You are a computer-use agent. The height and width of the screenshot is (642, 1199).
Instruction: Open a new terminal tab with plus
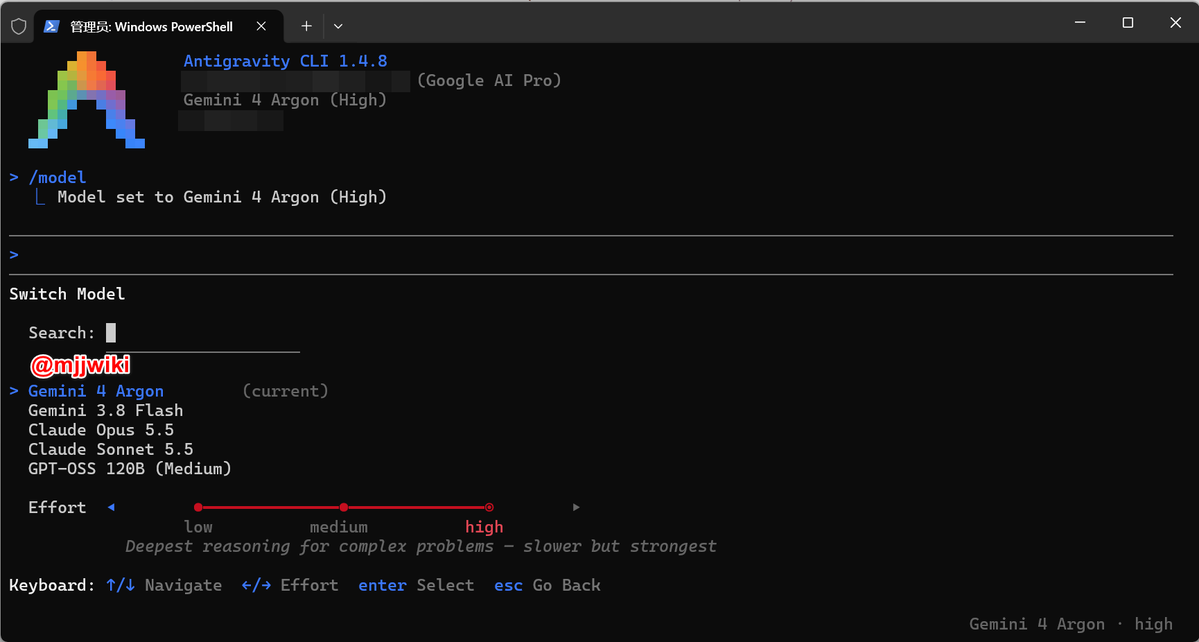[x=307, y=26]
